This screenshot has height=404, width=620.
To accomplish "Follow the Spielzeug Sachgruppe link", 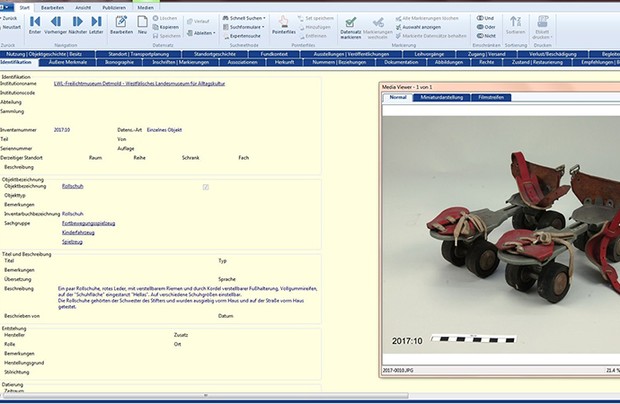I will click(x=72, y=242).
